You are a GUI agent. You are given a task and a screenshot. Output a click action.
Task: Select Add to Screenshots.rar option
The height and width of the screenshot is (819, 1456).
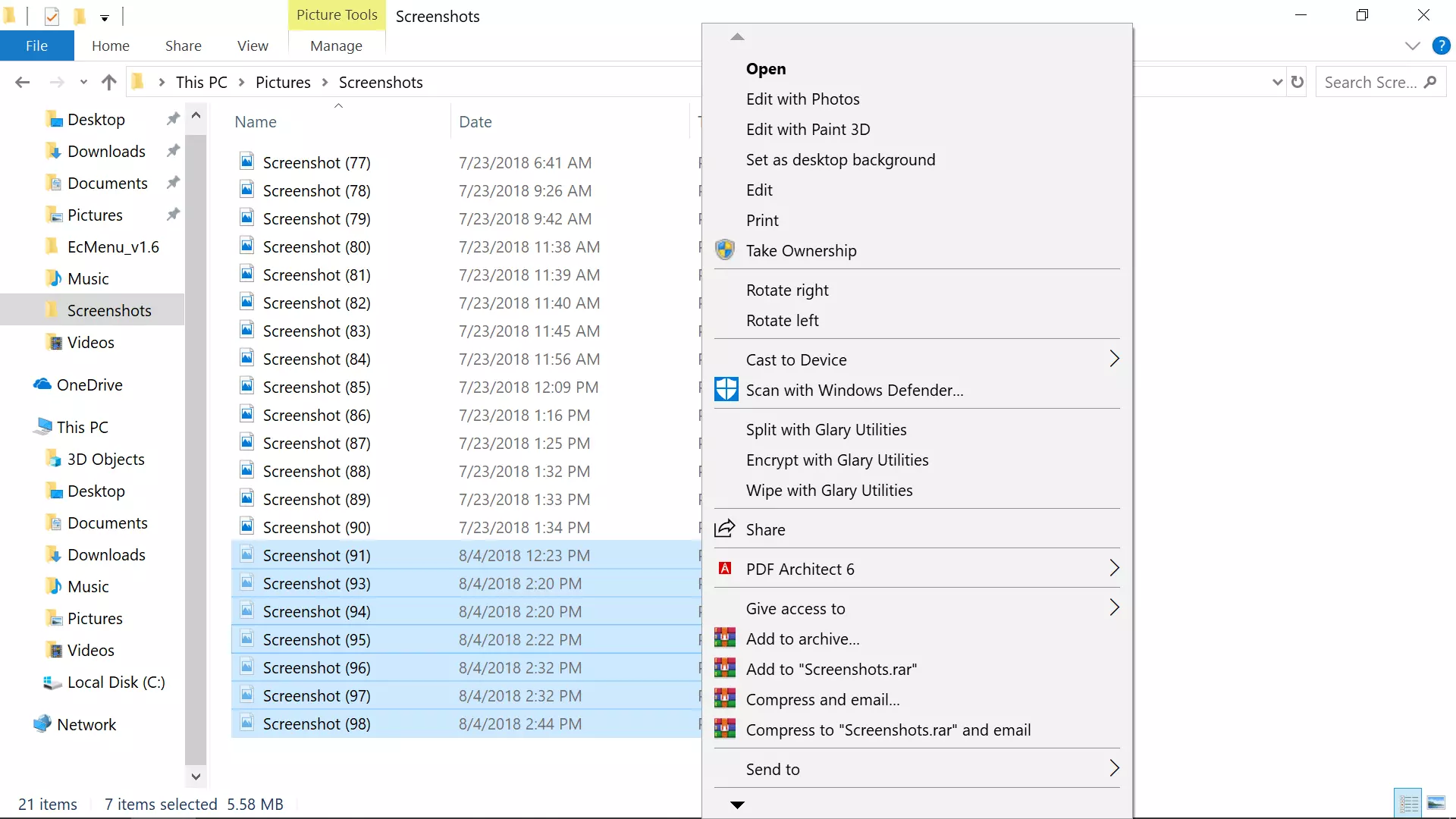[x=831, y=668]
